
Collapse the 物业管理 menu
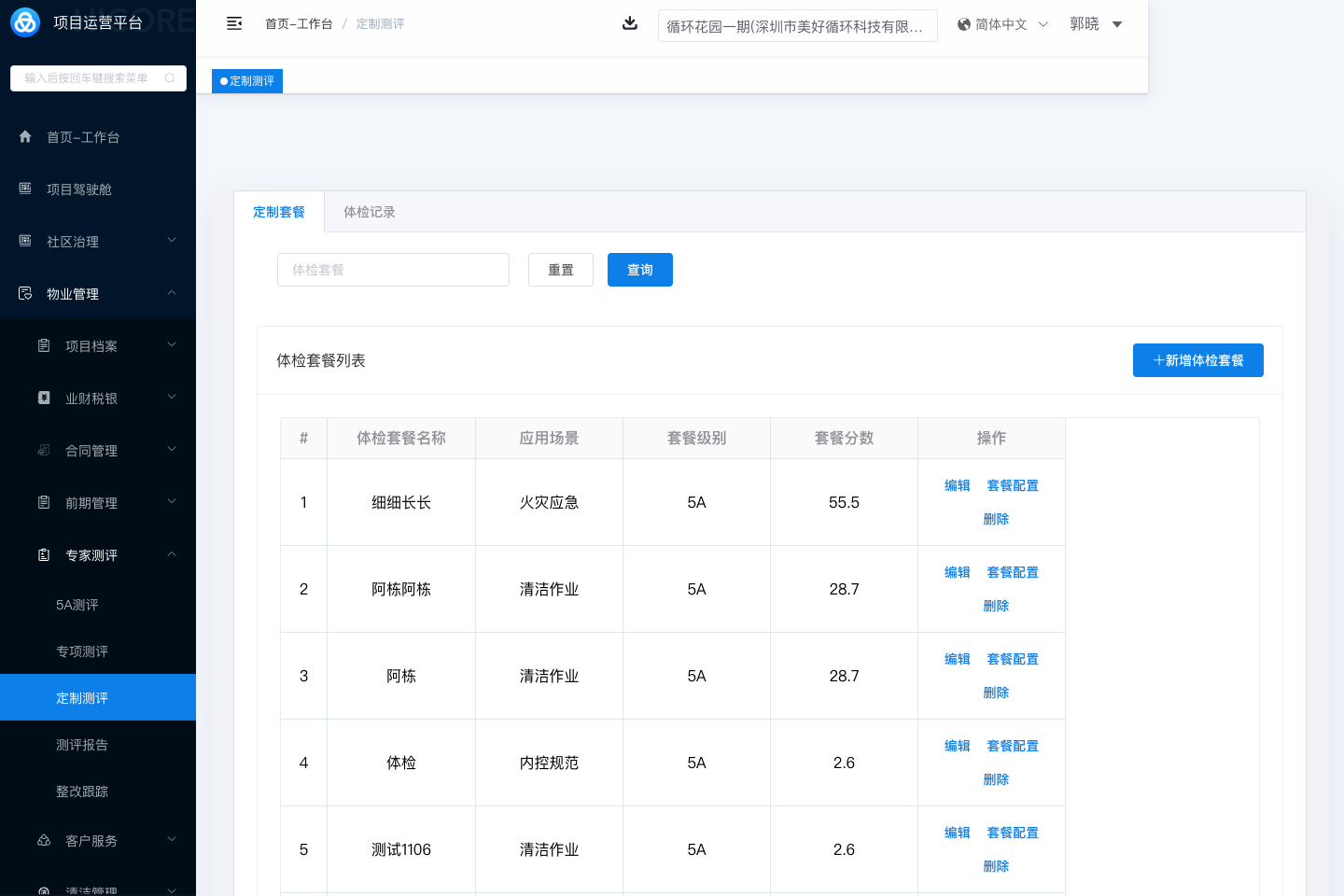(x=172, y=293)
